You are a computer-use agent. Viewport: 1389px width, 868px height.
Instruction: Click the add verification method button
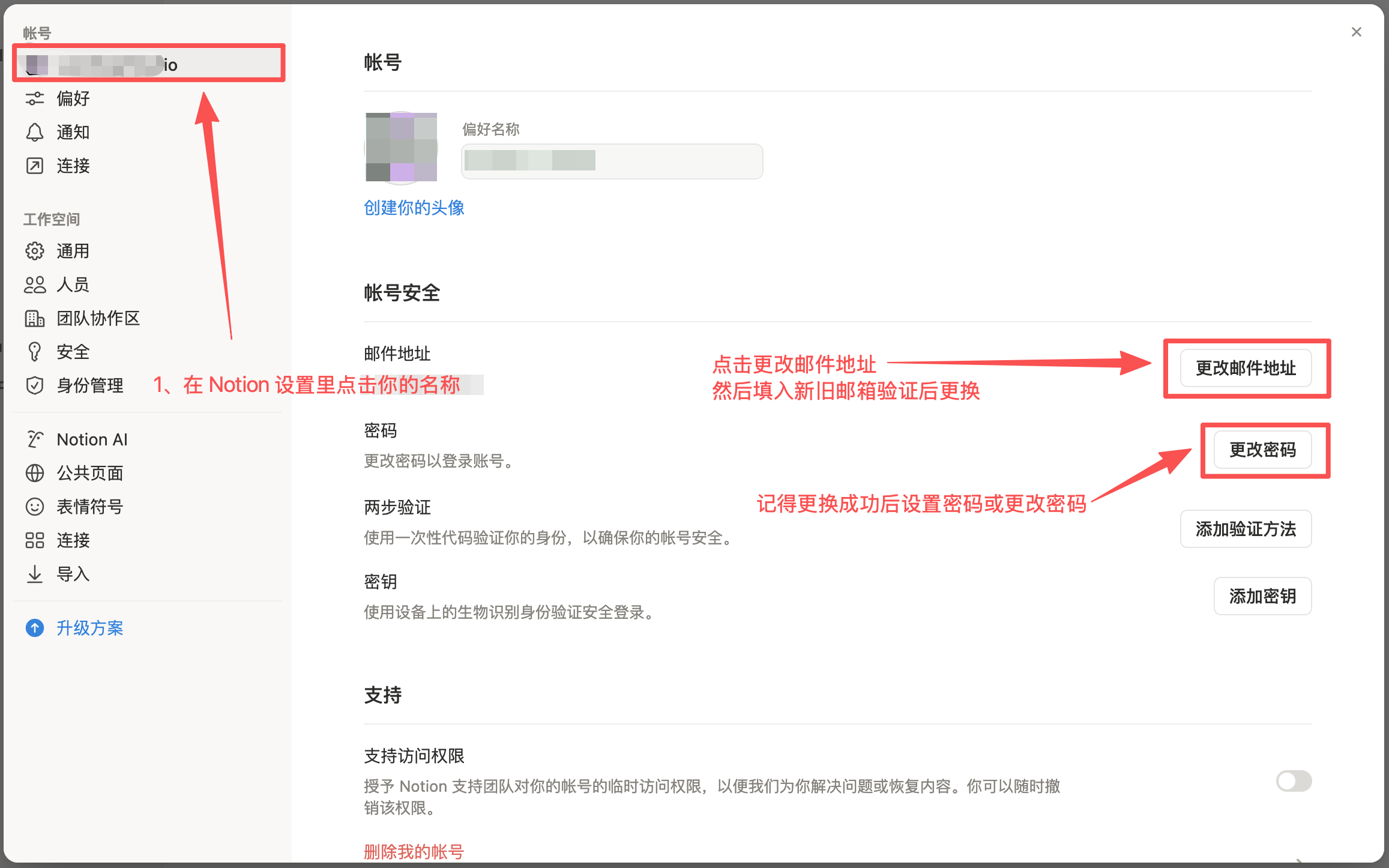pos(1246,529)
